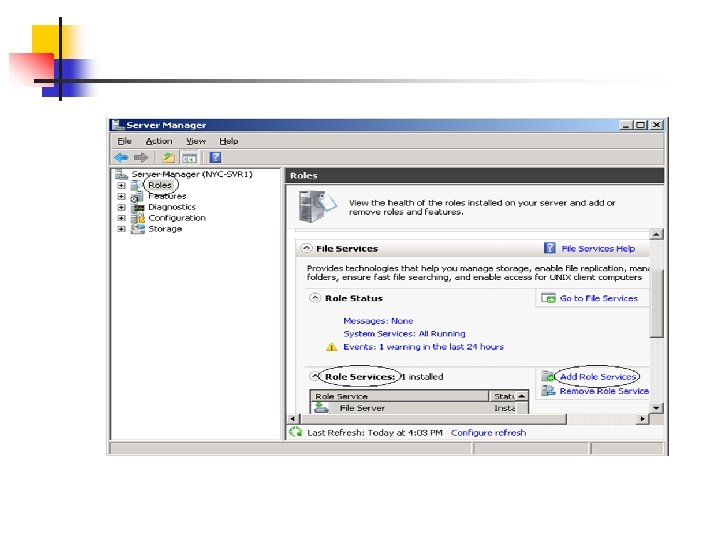This screenshot has height=540, width=720.
Task: Follow the Go to File Services link
Action: 599,298
